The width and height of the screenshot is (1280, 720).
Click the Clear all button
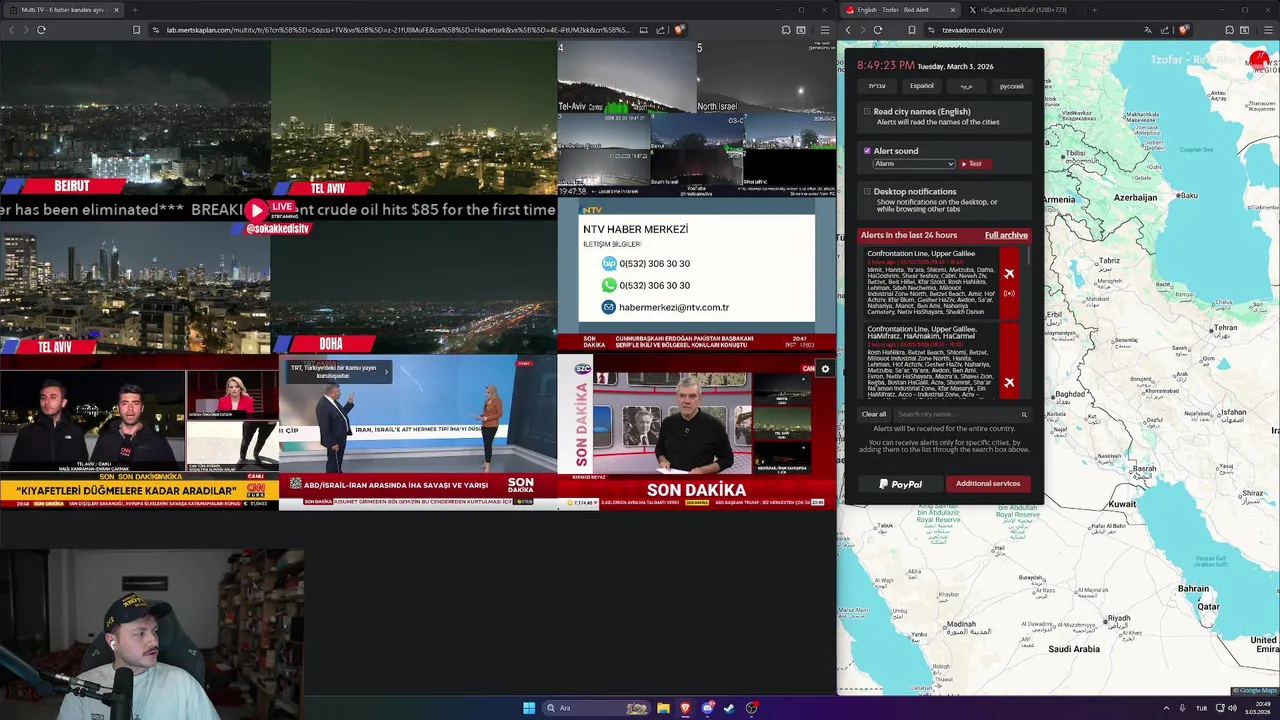click(x=874, y=414)
